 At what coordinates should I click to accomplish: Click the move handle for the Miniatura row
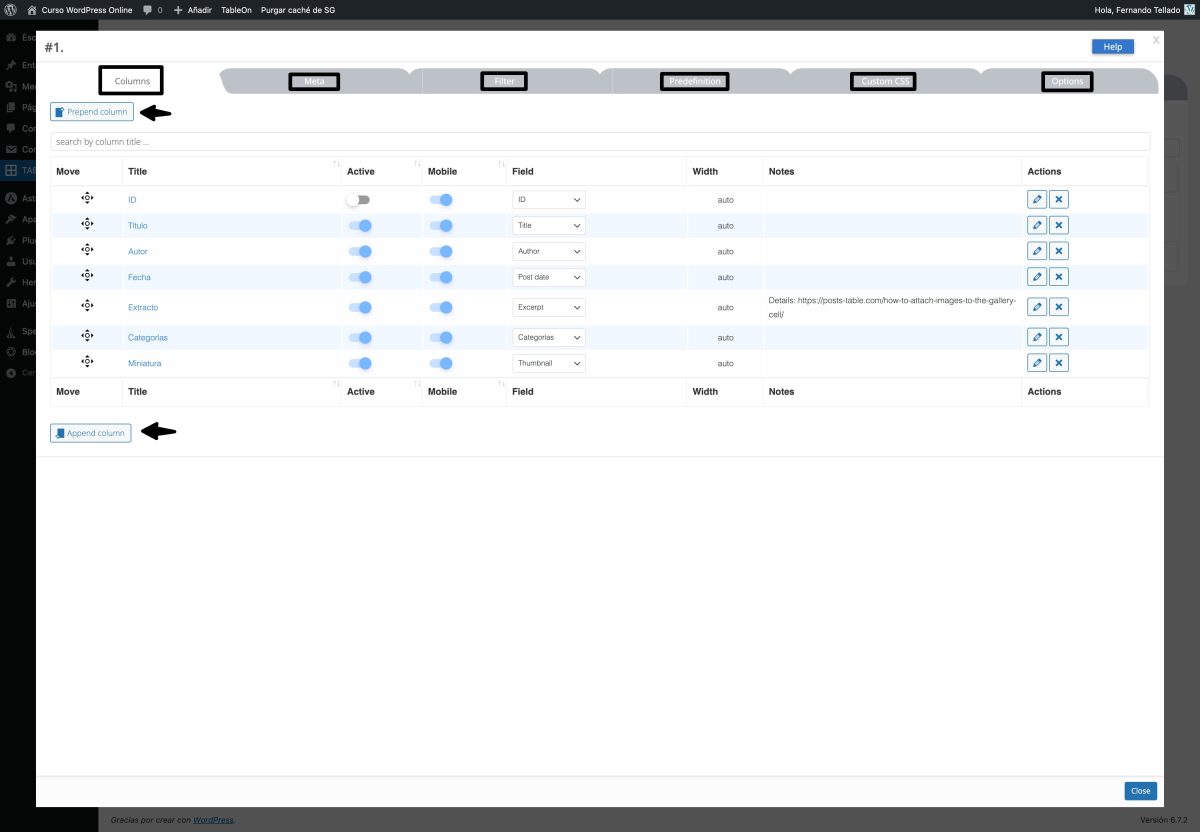click(x=87, y=362)
